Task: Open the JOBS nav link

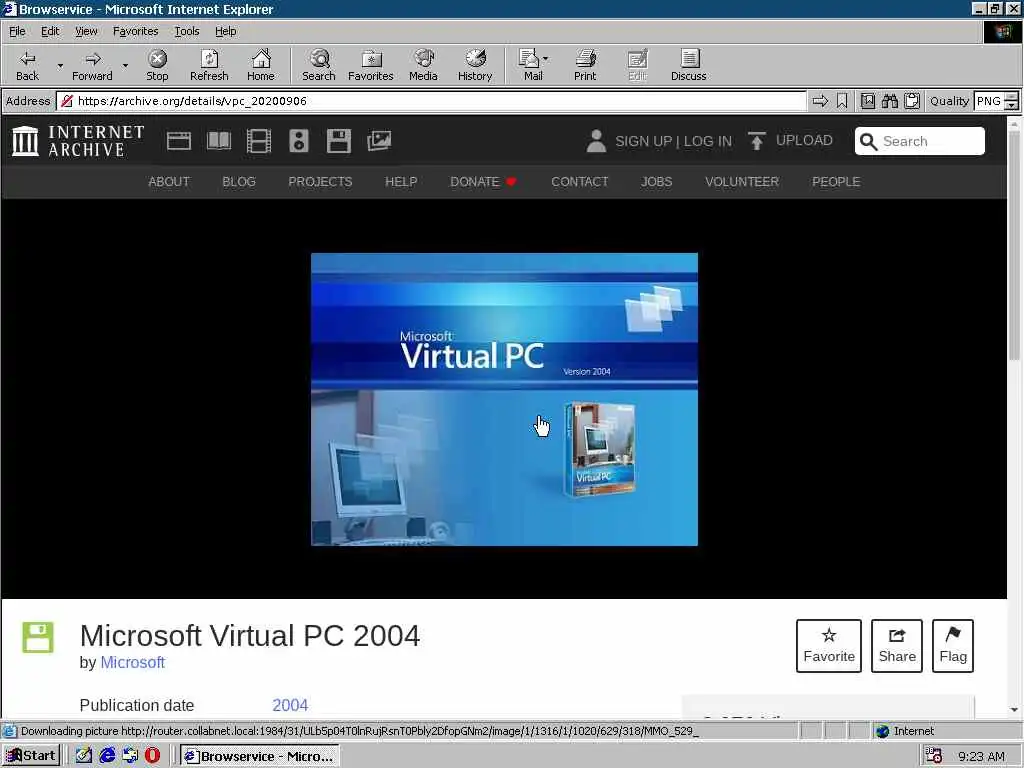Action: [x=656, y=182]
